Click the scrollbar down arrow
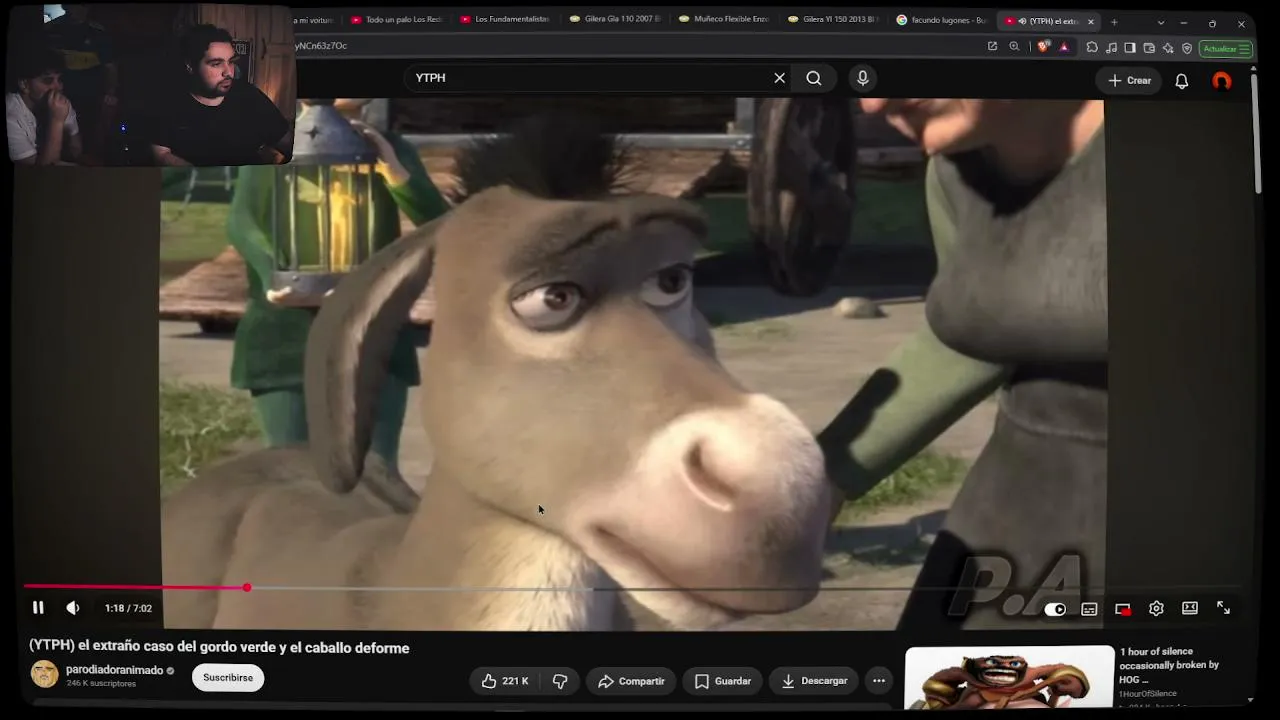 click(1250, 700)
